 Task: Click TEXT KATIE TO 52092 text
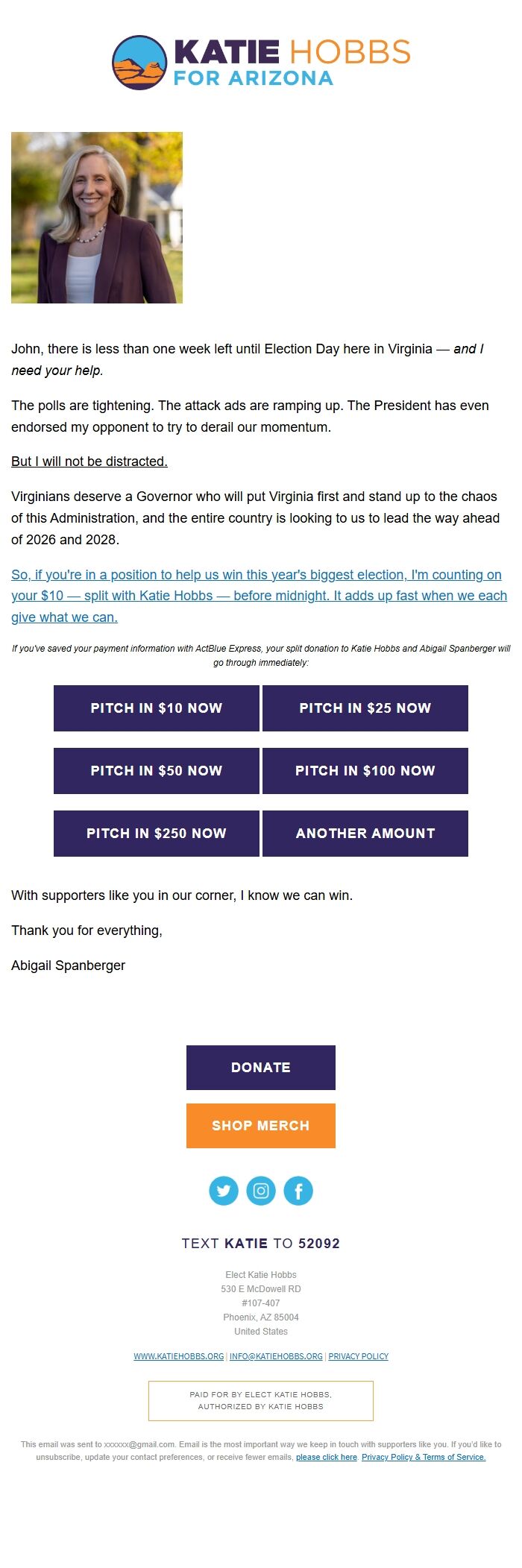pos(260,1244)
